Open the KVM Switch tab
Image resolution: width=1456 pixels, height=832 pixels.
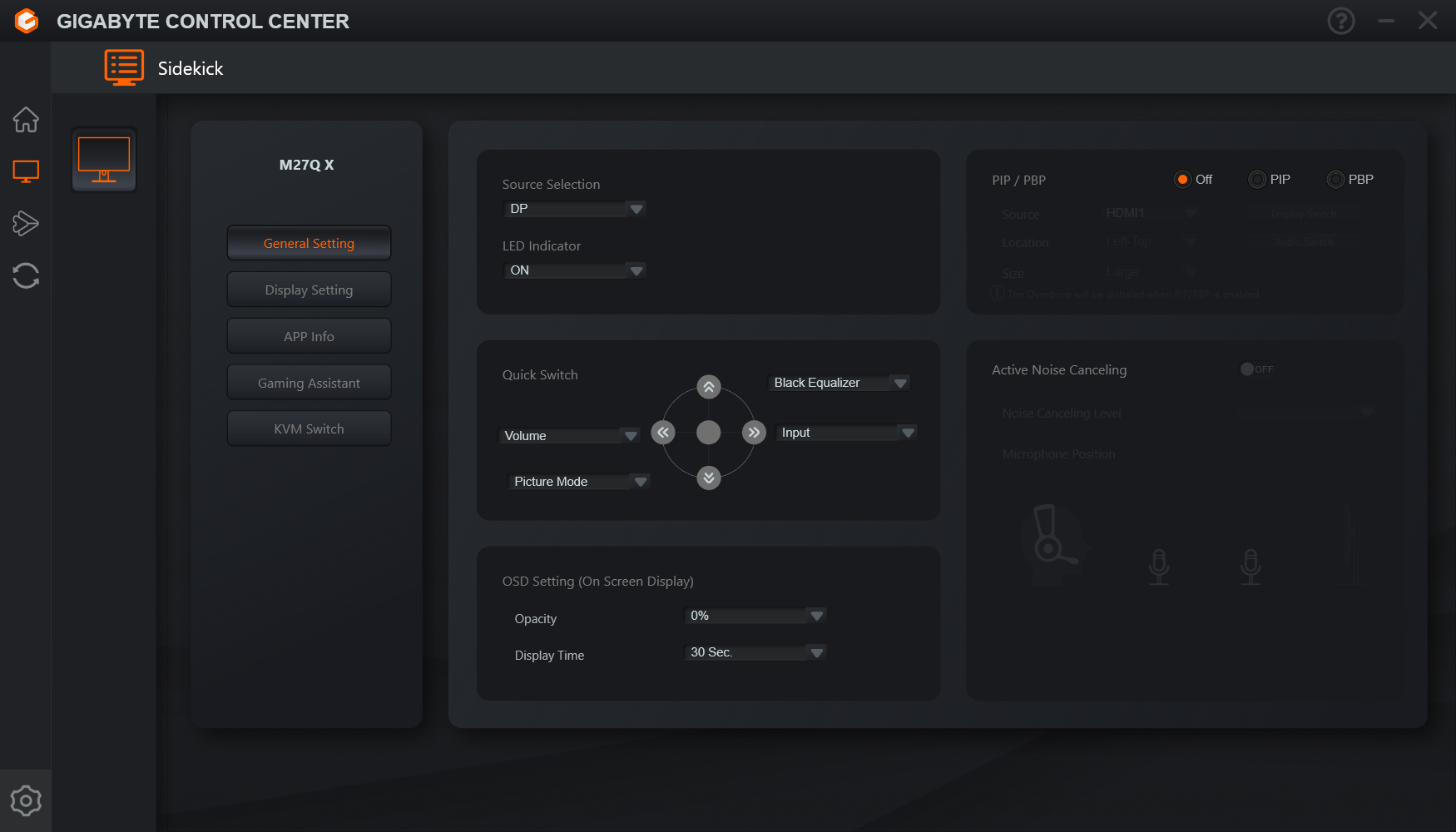[309, 428]
